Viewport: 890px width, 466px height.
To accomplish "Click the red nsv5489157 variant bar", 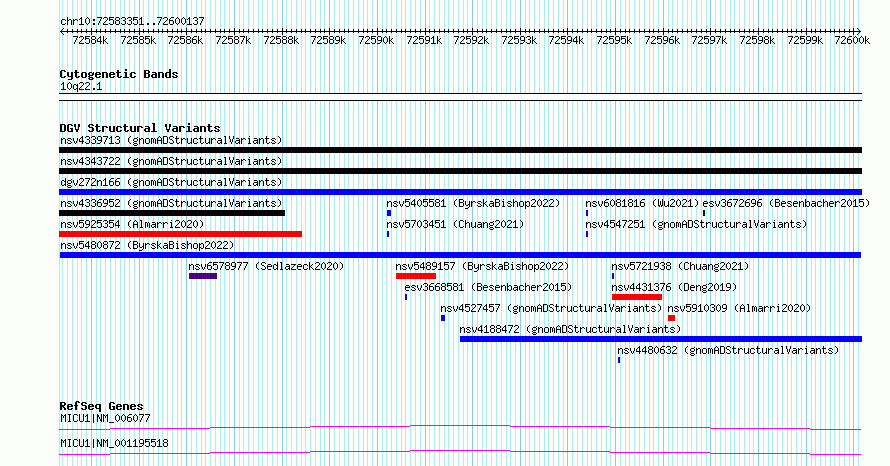I will point(416,276).
